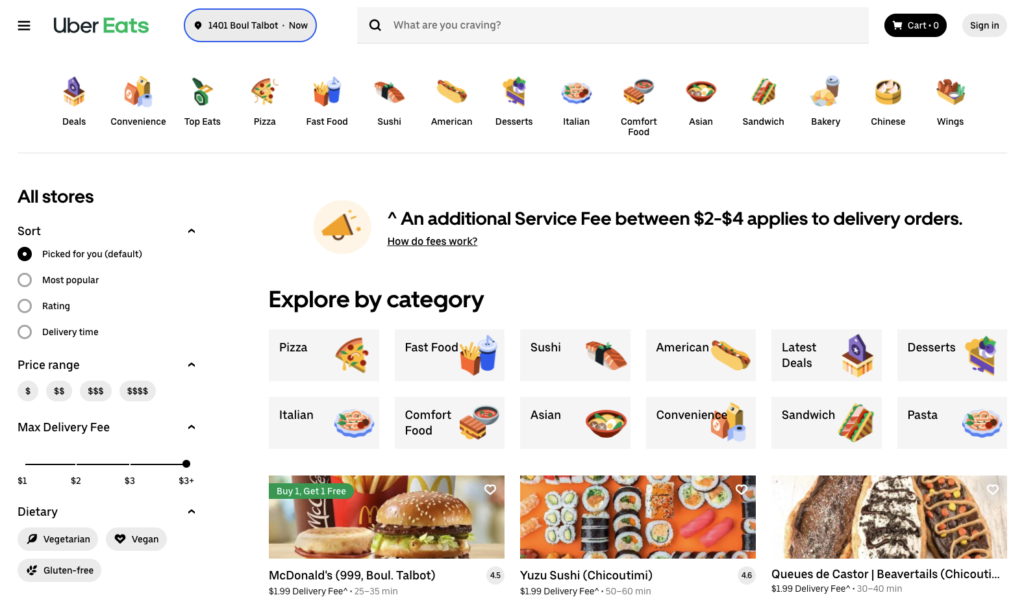Click the hamburger menu icon
This screenshot has height=608, width=1024.
(24, 25)
